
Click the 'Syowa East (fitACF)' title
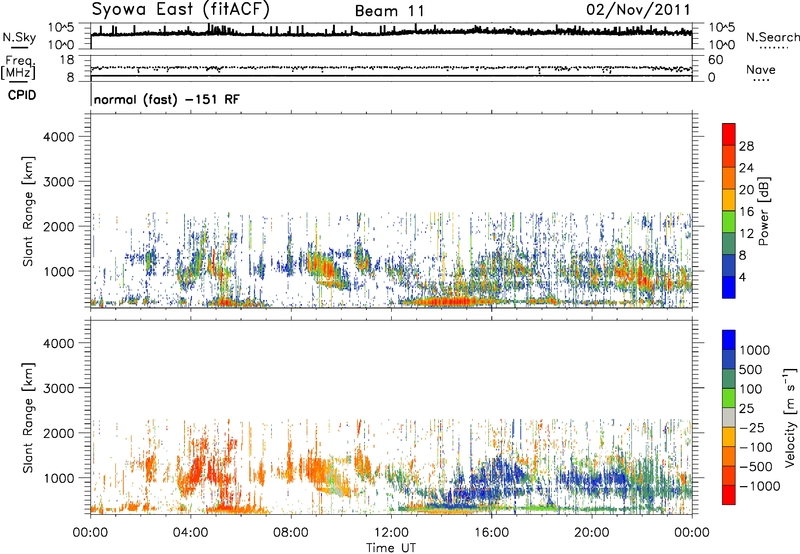[x=181, y=10]
